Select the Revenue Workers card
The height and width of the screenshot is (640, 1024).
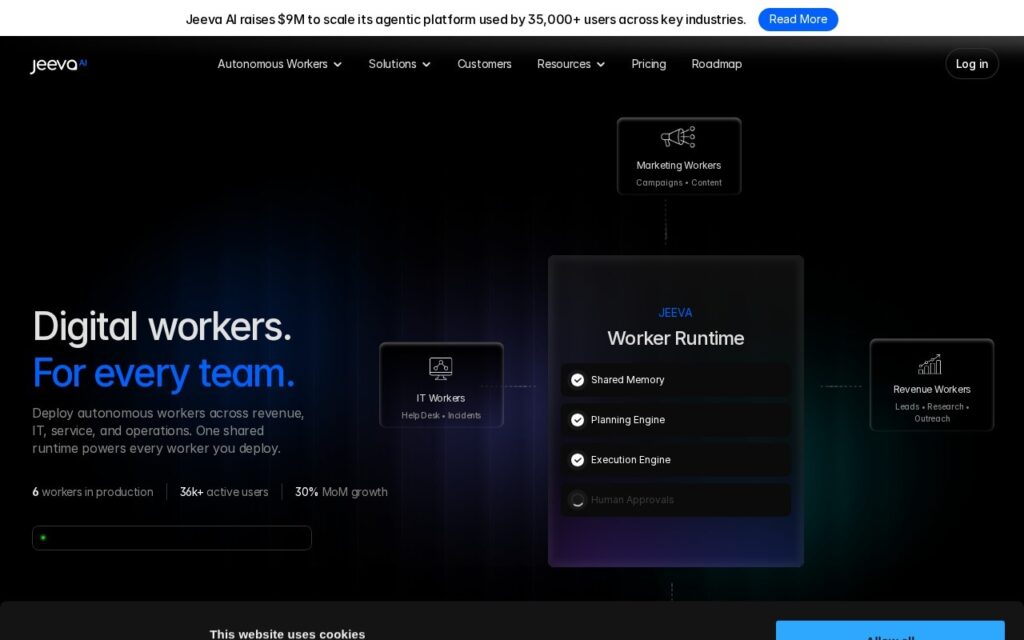[931, 385]
